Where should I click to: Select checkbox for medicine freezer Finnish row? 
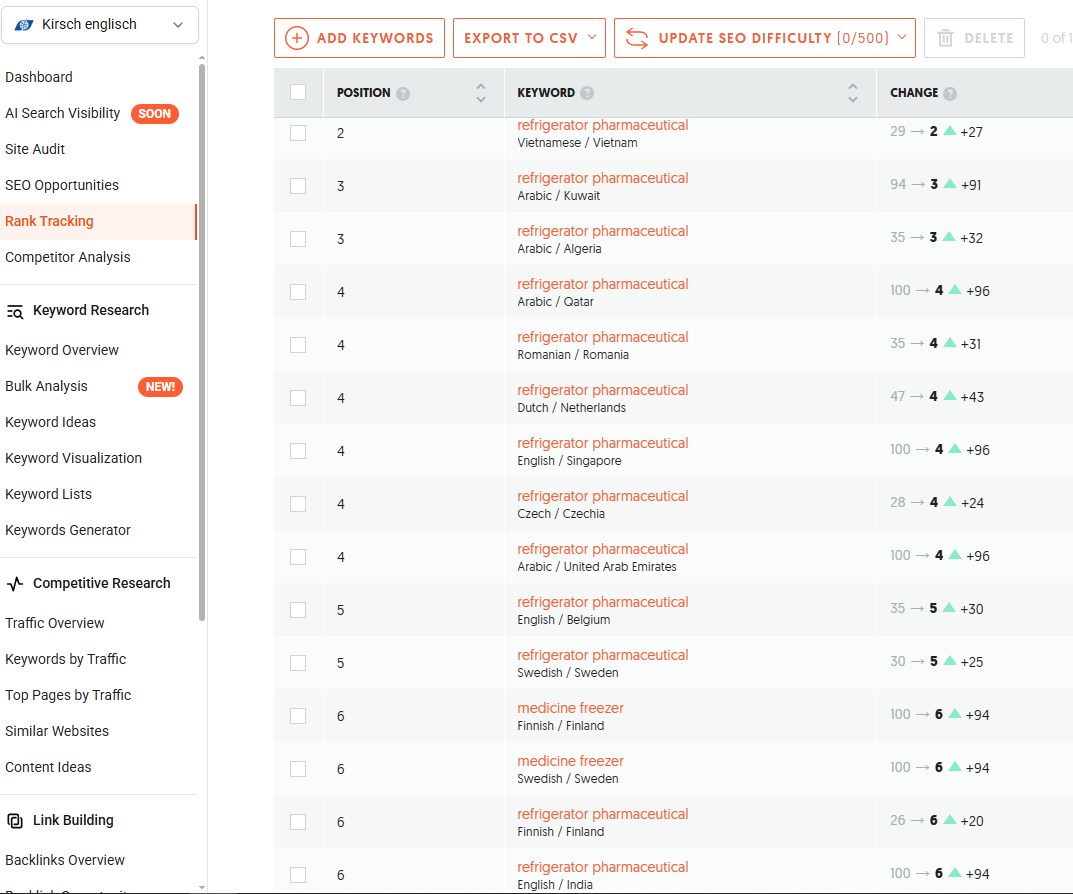click(x=298, y=716)
